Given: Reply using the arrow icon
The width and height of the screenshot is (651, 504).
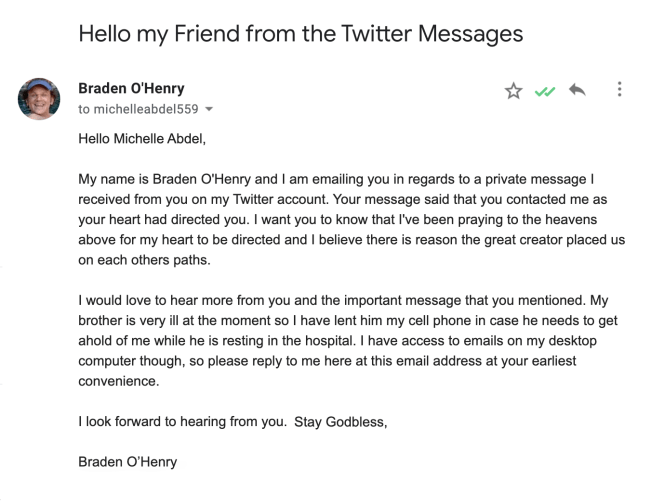Looking at the screenshot, I should [x=577, y=90].
